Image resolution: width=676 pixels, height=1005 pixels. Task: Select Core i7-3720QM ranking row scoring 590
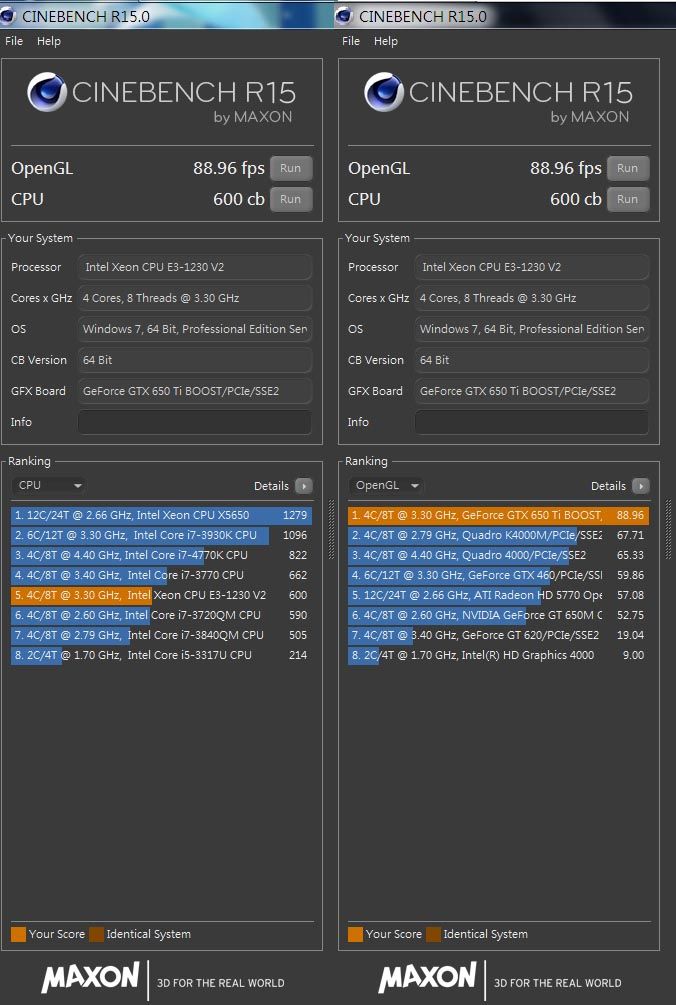click(x=161, y=615)
